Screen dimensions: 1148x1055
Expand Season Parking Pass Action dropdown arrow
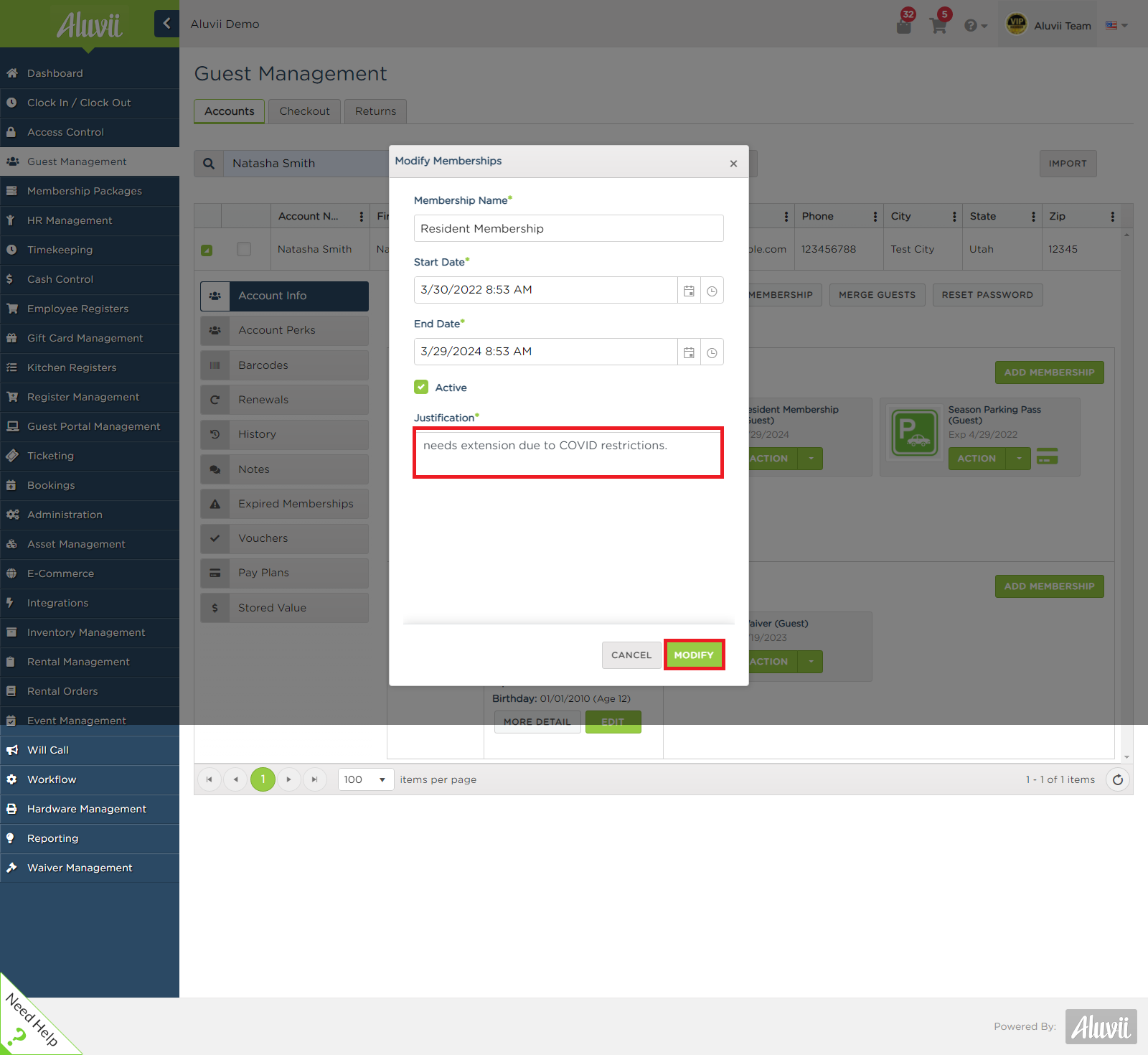[1018, 459]
